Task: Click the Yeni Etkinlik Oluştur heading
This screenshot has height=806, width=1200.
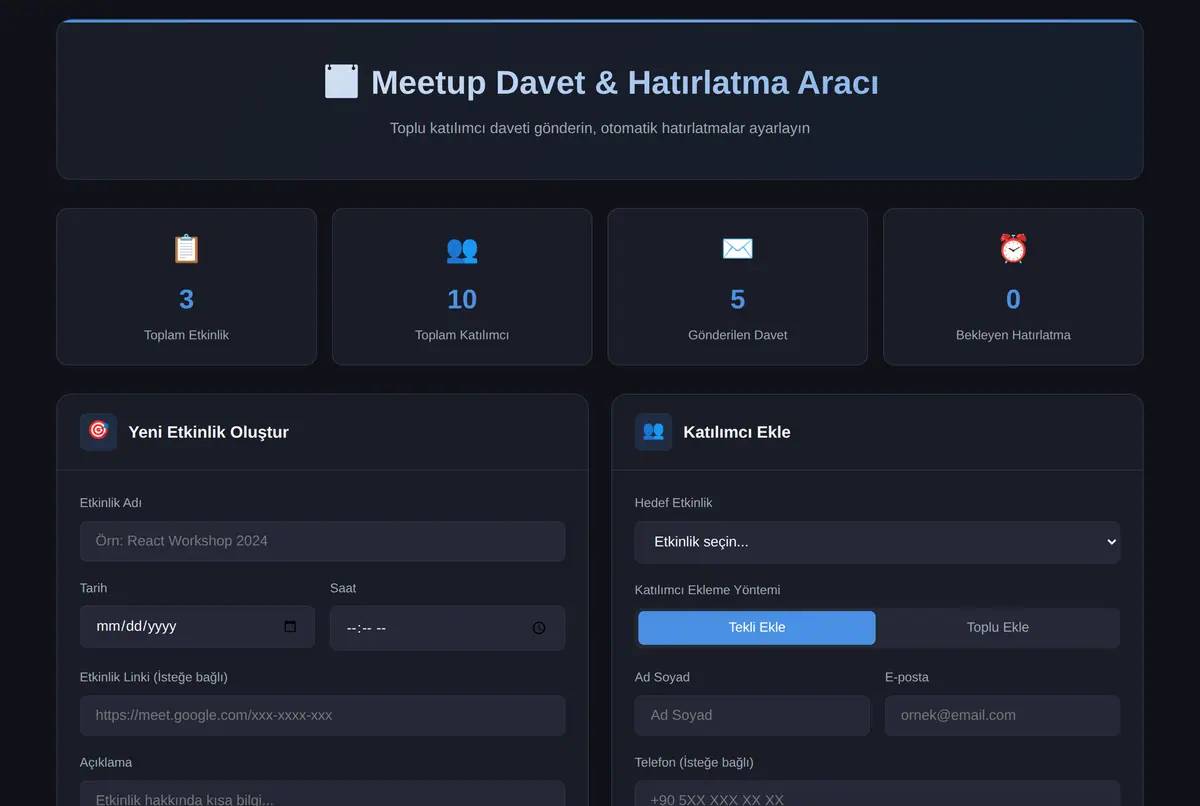Action: (x=209, y=432)
